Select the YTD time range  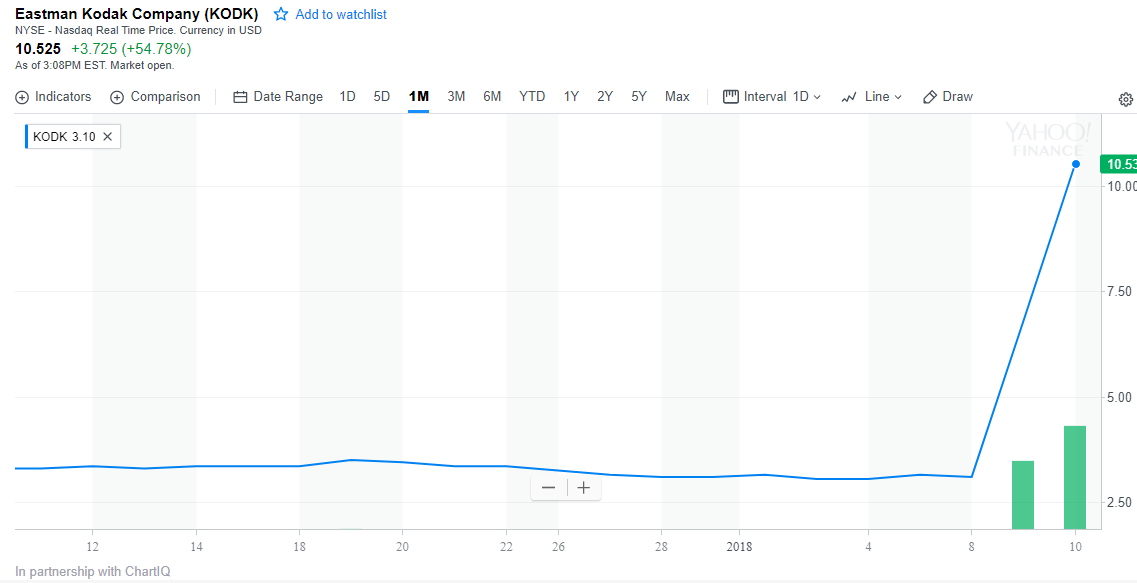532,96
